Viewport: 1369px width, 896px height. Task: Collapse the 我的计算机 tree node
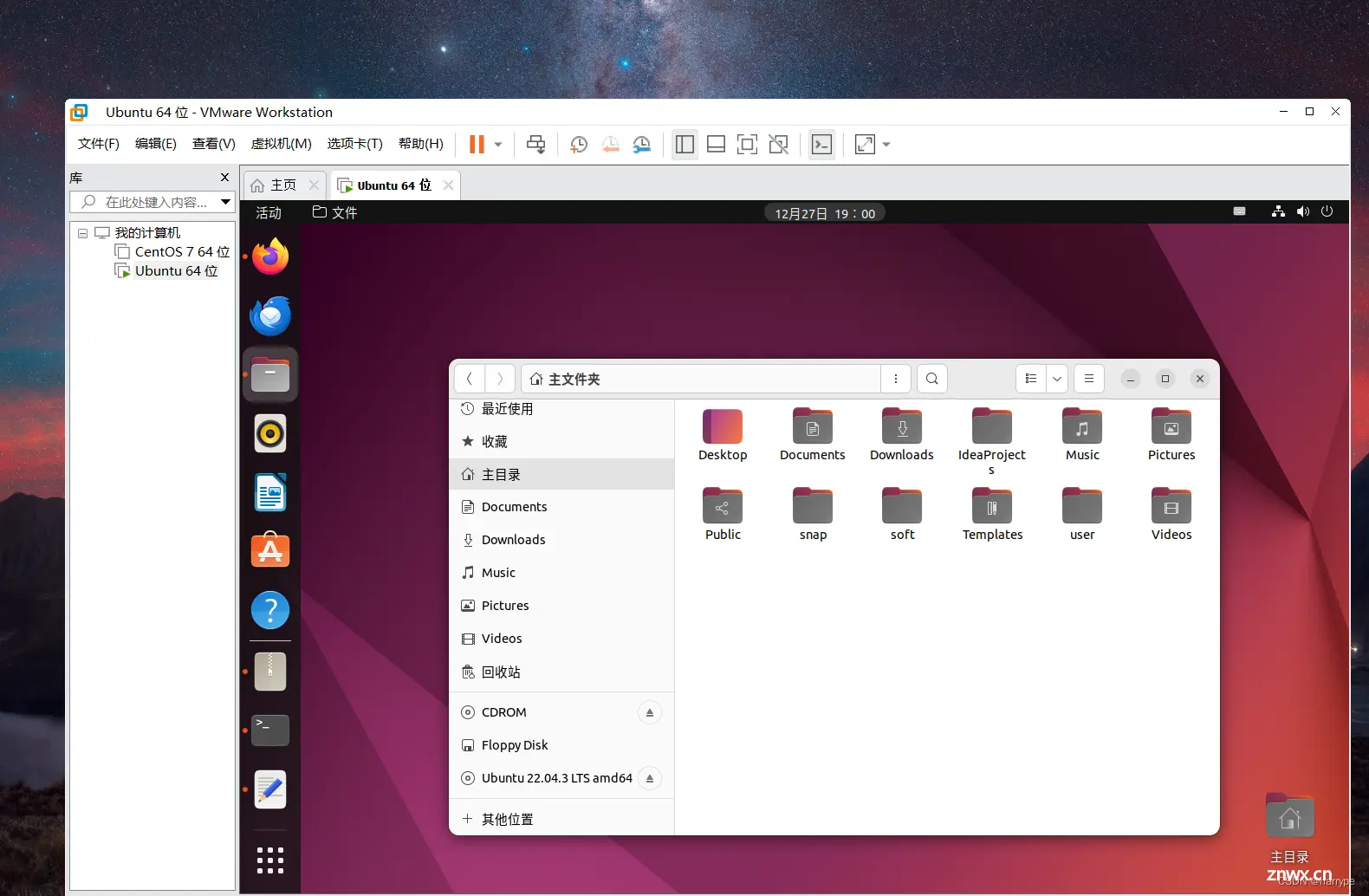click(x=82, y=233)
